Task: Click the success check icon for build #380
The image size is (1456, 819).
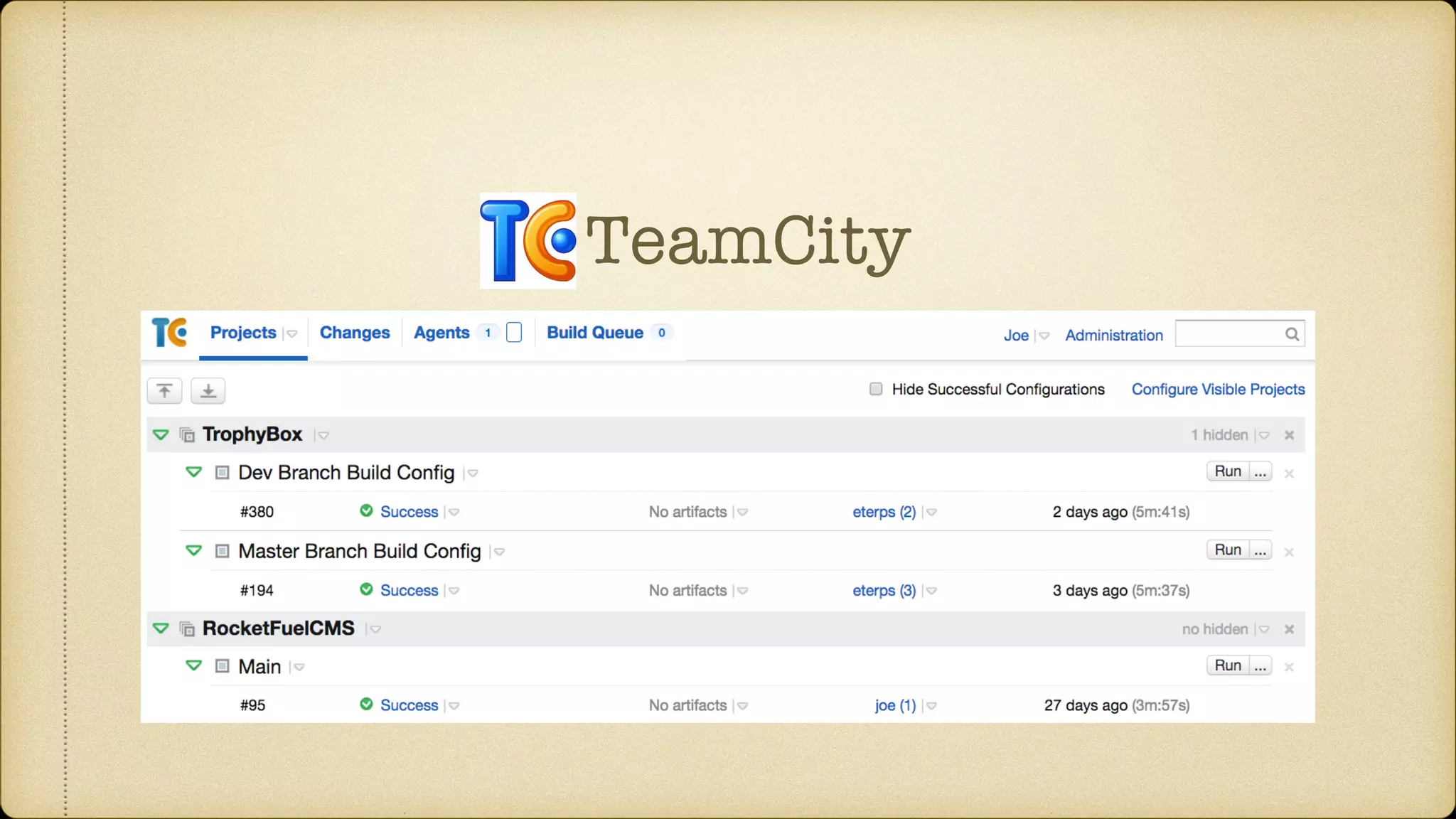Action: point(366,510)
